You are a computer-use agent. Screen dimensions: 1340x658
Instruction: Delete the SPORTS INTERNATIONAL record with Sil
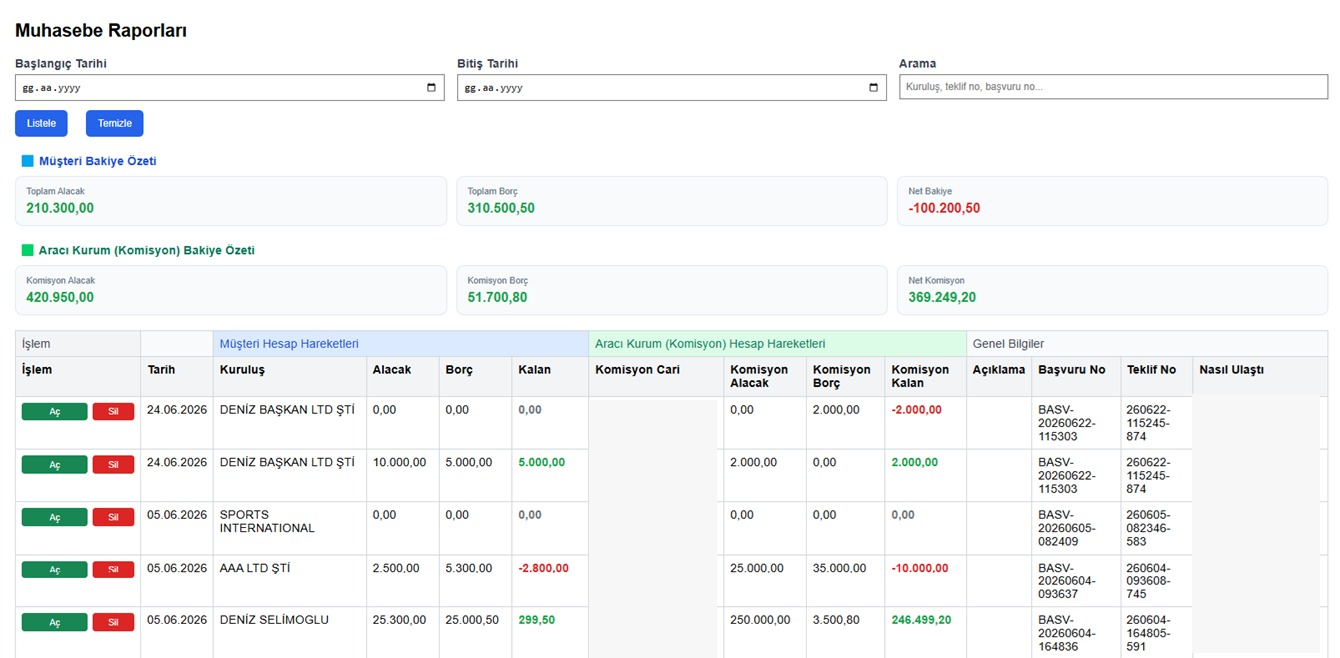[113, 517]
